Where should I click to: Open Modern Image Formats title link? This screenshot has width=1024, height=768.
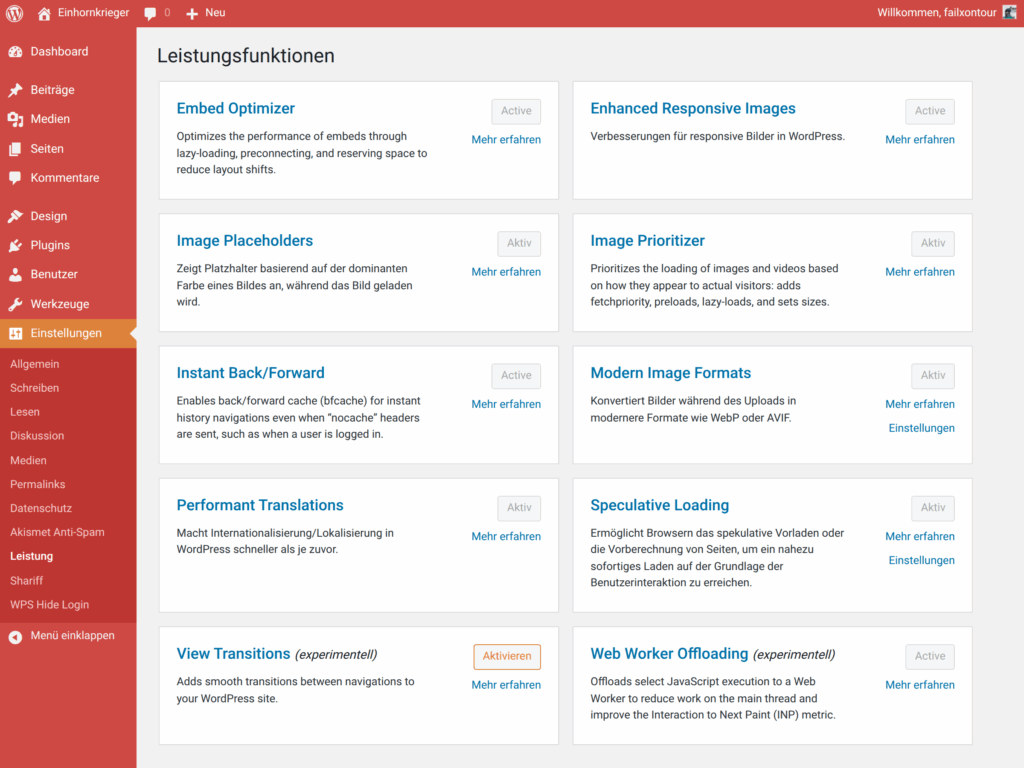click(x=671, y=373)
